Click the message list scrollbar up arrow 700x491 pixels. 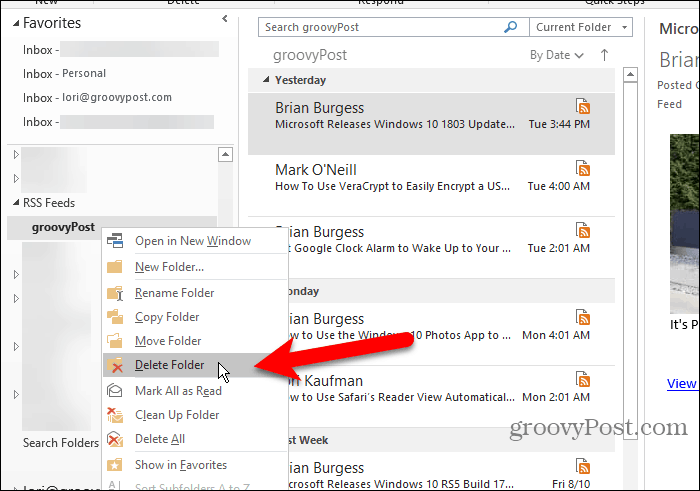630,74
